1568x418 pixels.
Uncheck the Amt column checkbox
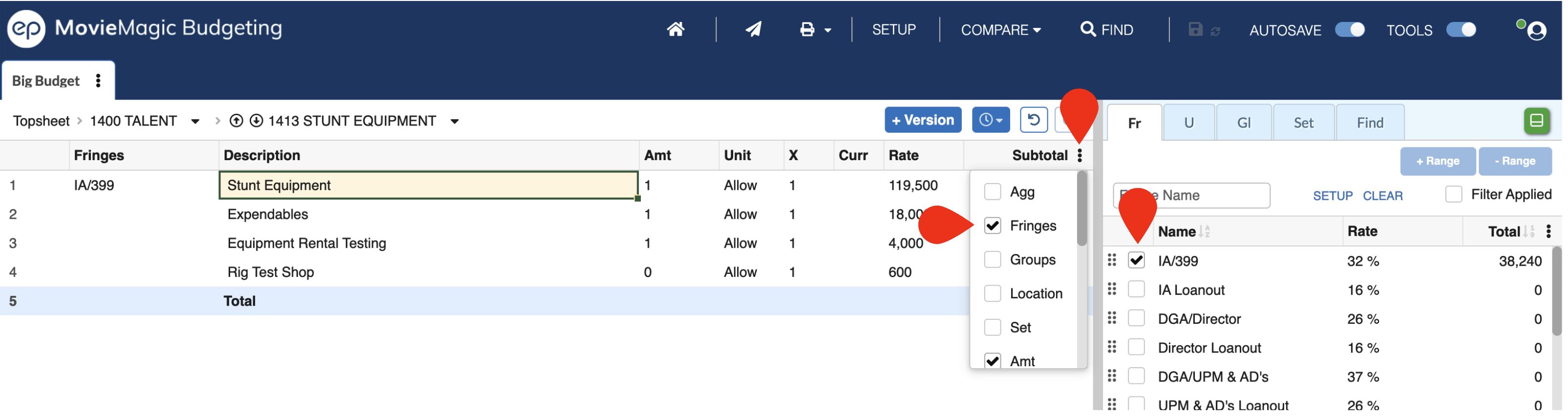(993, 361)
